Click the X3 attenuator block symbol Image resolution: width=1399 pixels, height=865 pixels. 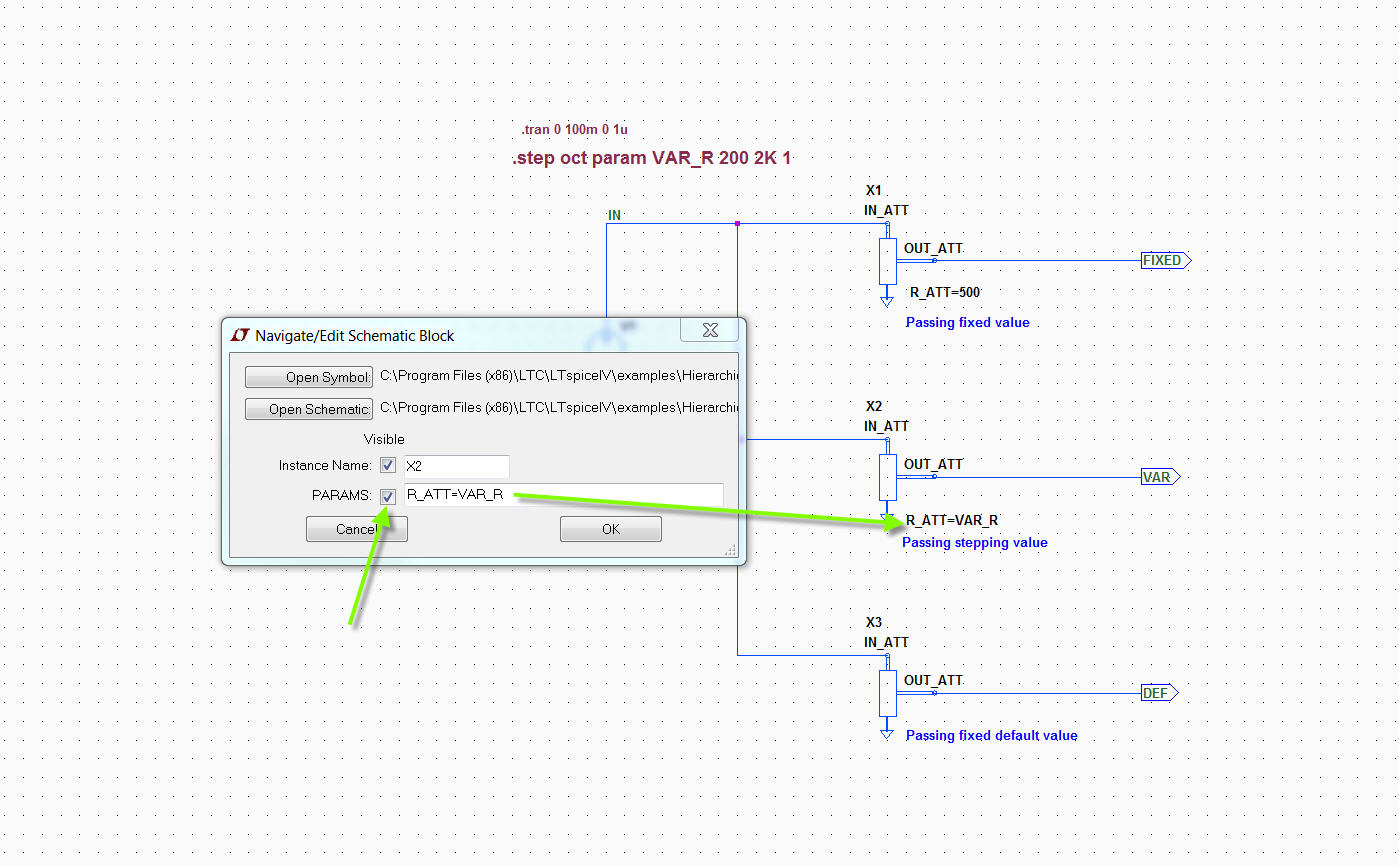pos(886,693)
